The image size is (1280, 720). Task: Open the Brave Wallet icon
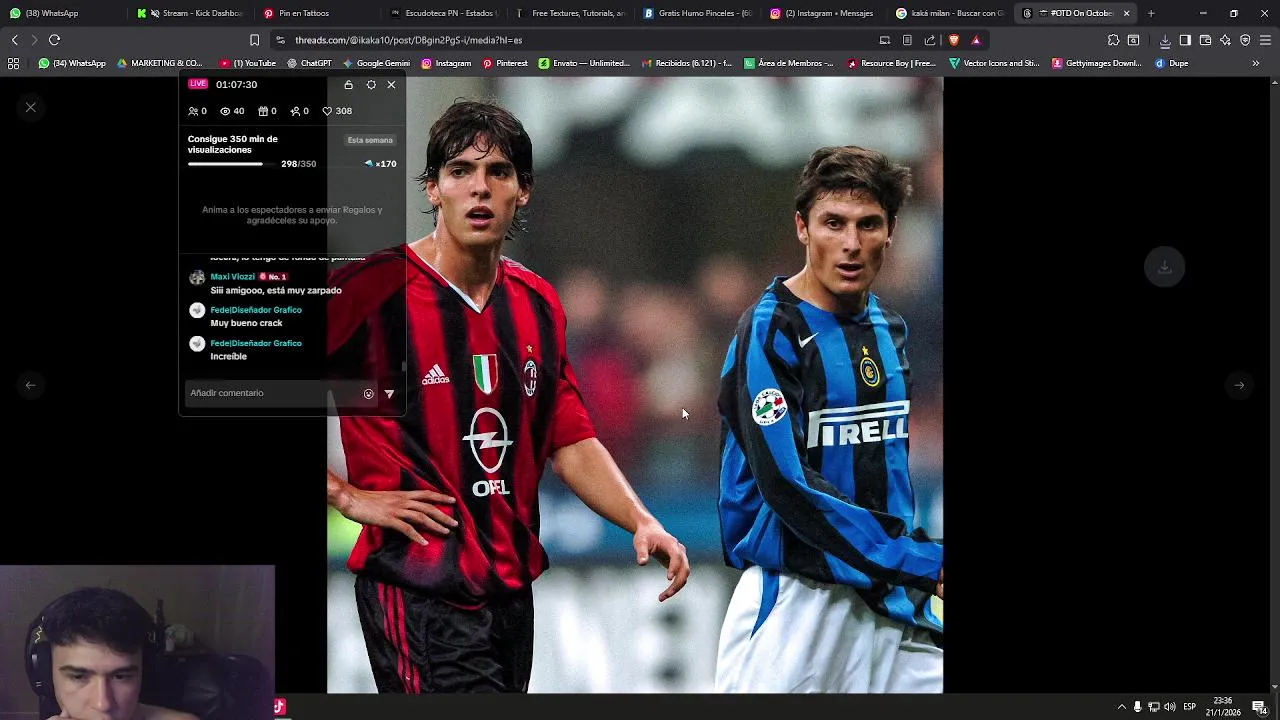click(1205, 40)
